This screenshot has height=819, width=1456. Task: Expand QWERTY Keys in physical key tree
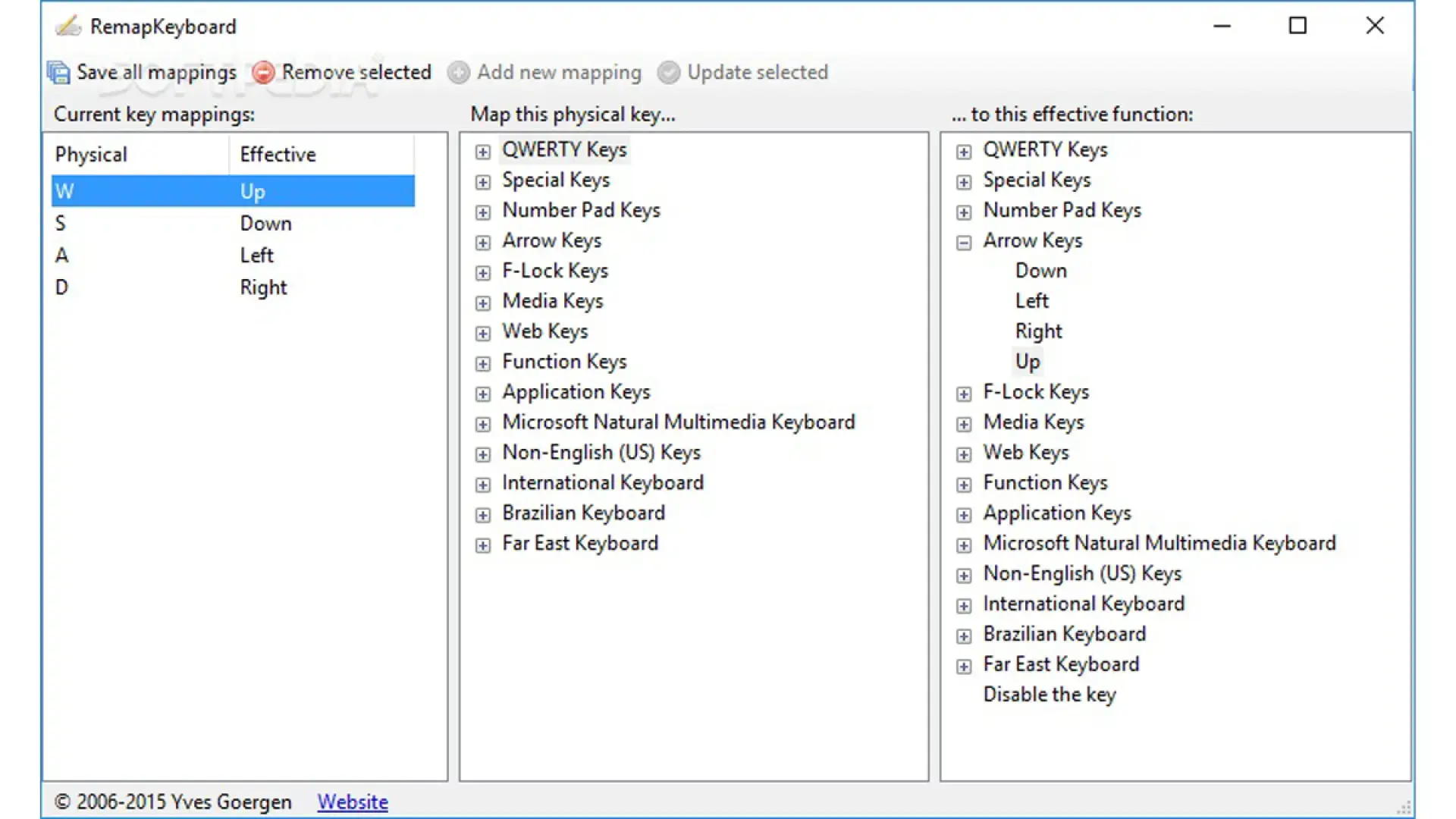click(x=482, y=152)
